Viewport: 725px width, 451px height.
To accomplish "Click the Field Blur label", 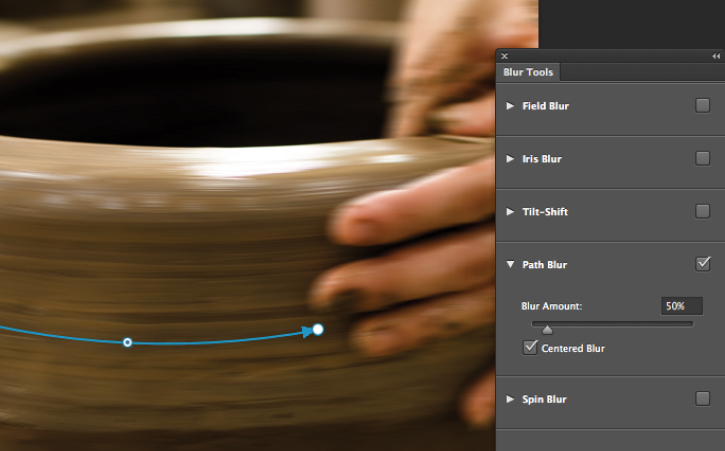I will pyautogui.click(x=546, y=106).
